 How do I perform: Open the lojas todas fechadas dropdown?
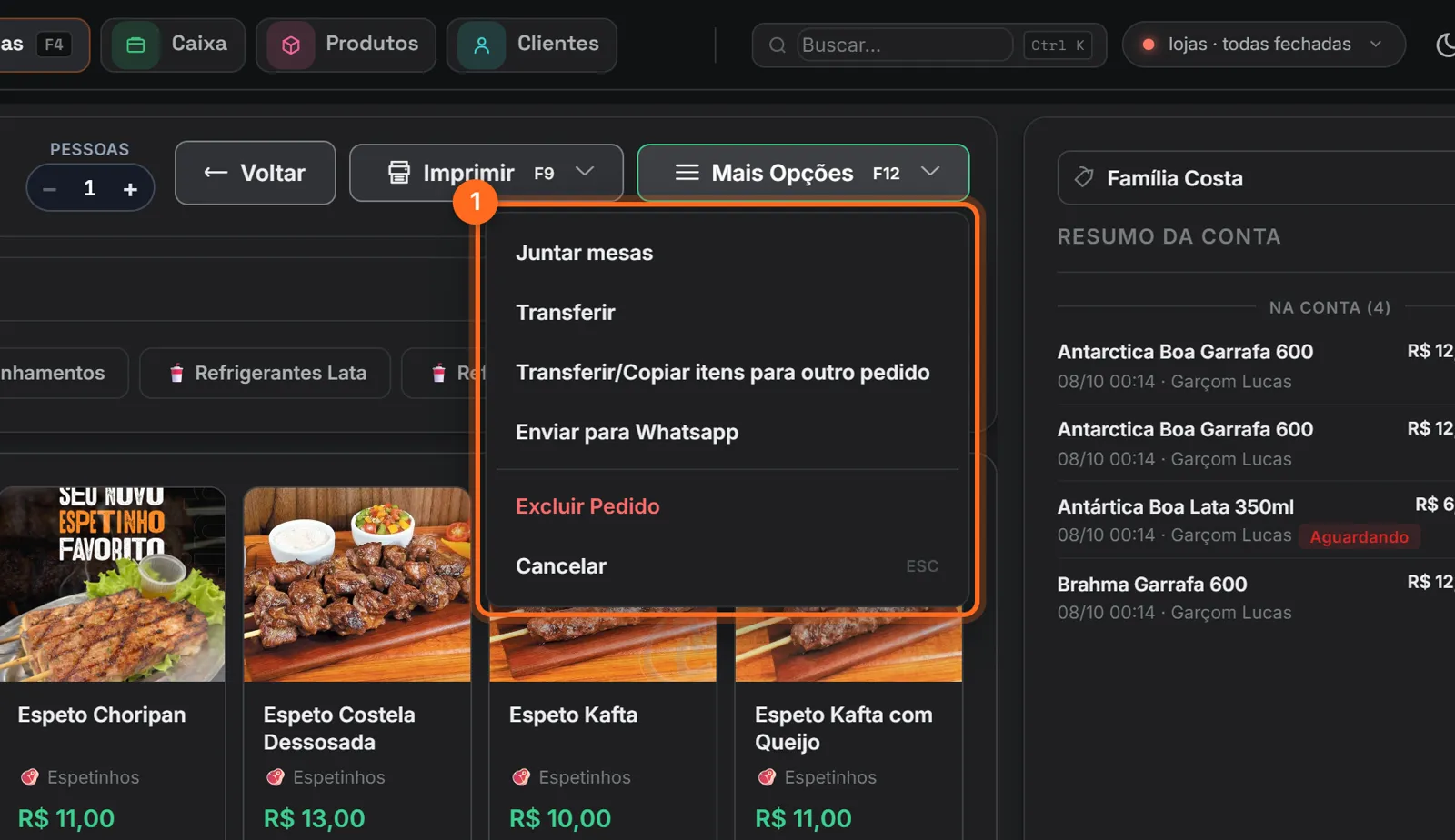1264,45
